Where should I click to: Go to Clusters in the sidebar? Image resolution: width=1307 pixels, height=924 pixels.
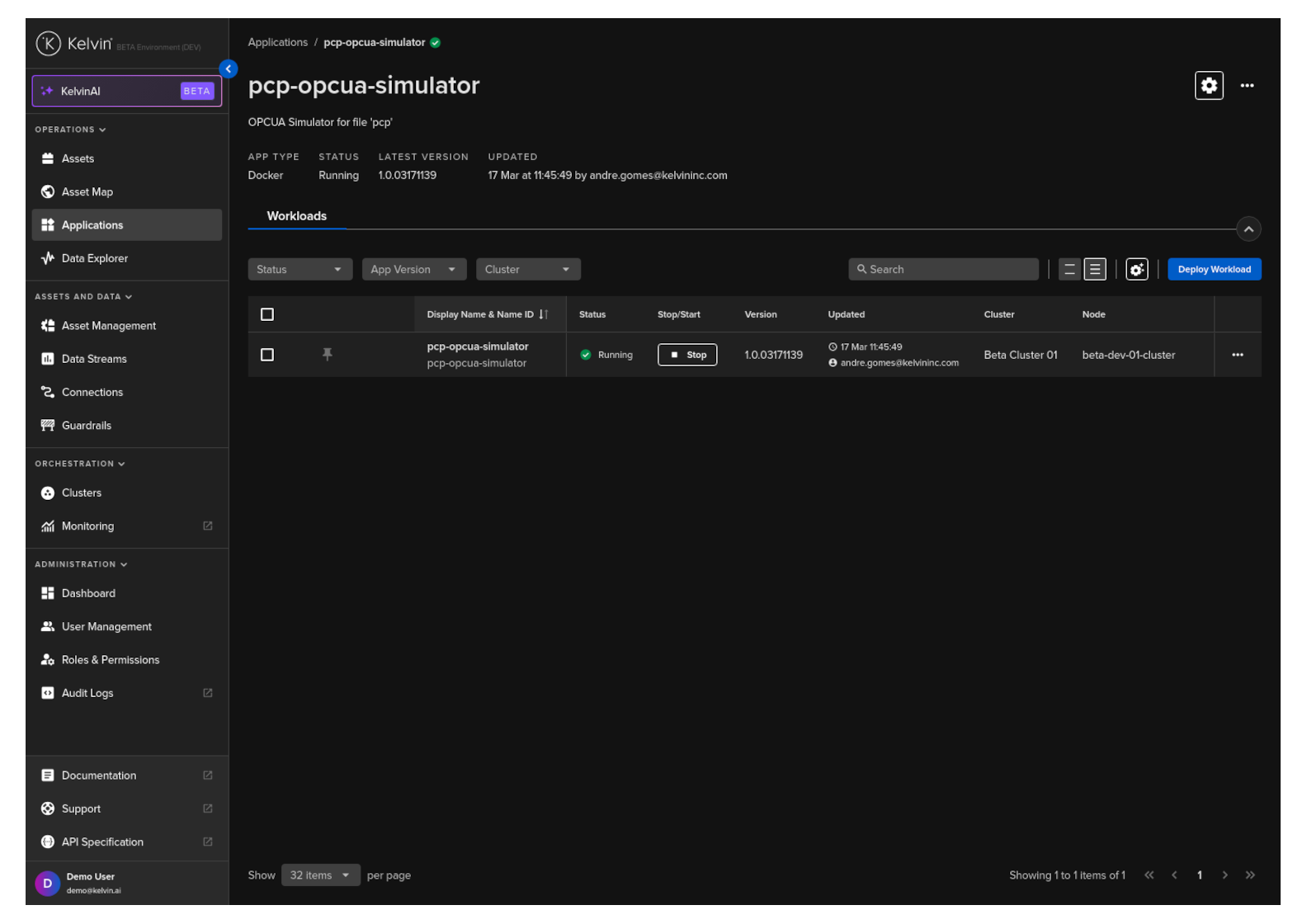point(81,493)
